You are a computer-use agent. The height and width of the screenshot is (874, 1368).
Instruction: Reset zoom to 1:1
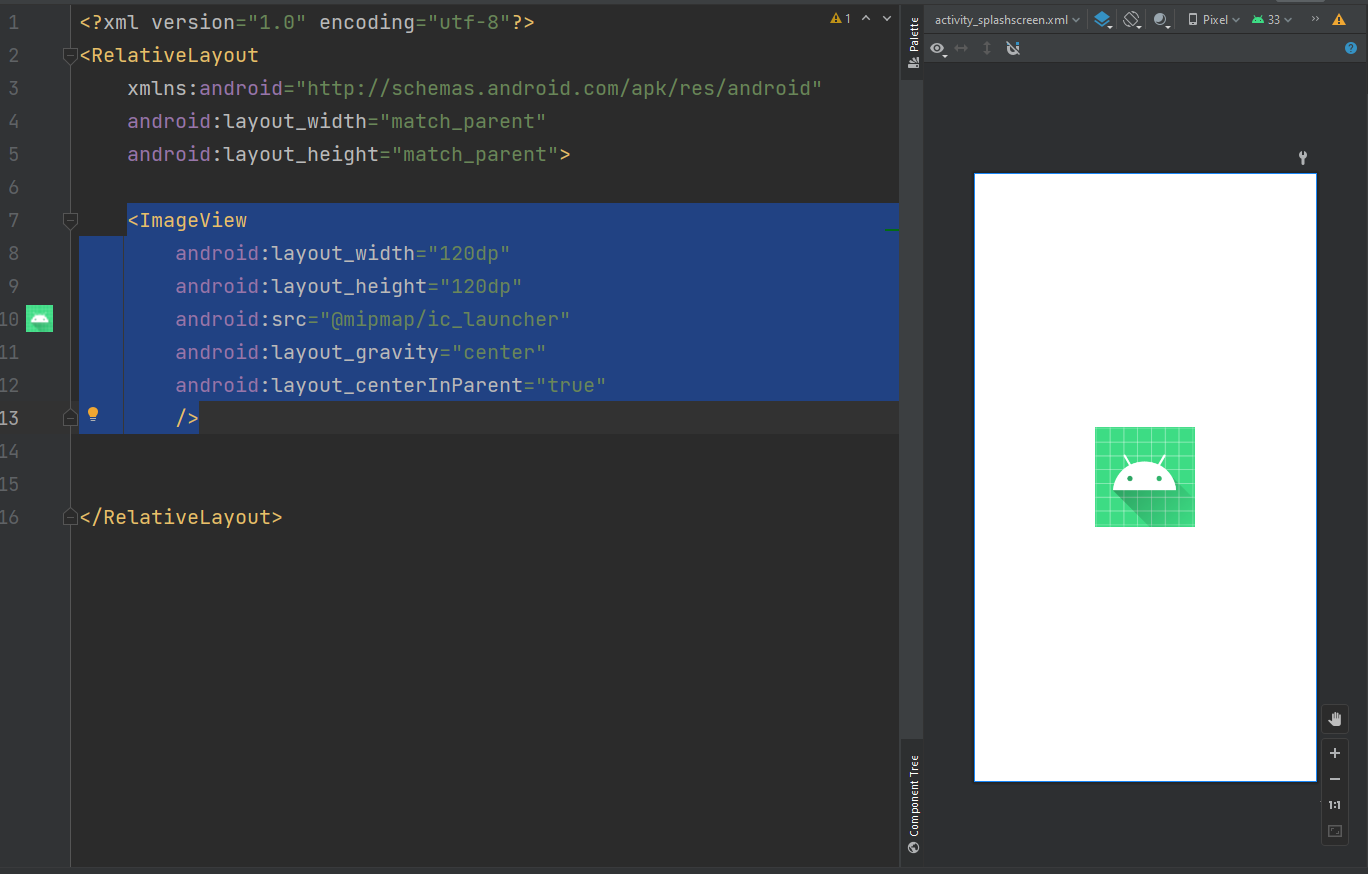coord(1334,805)
